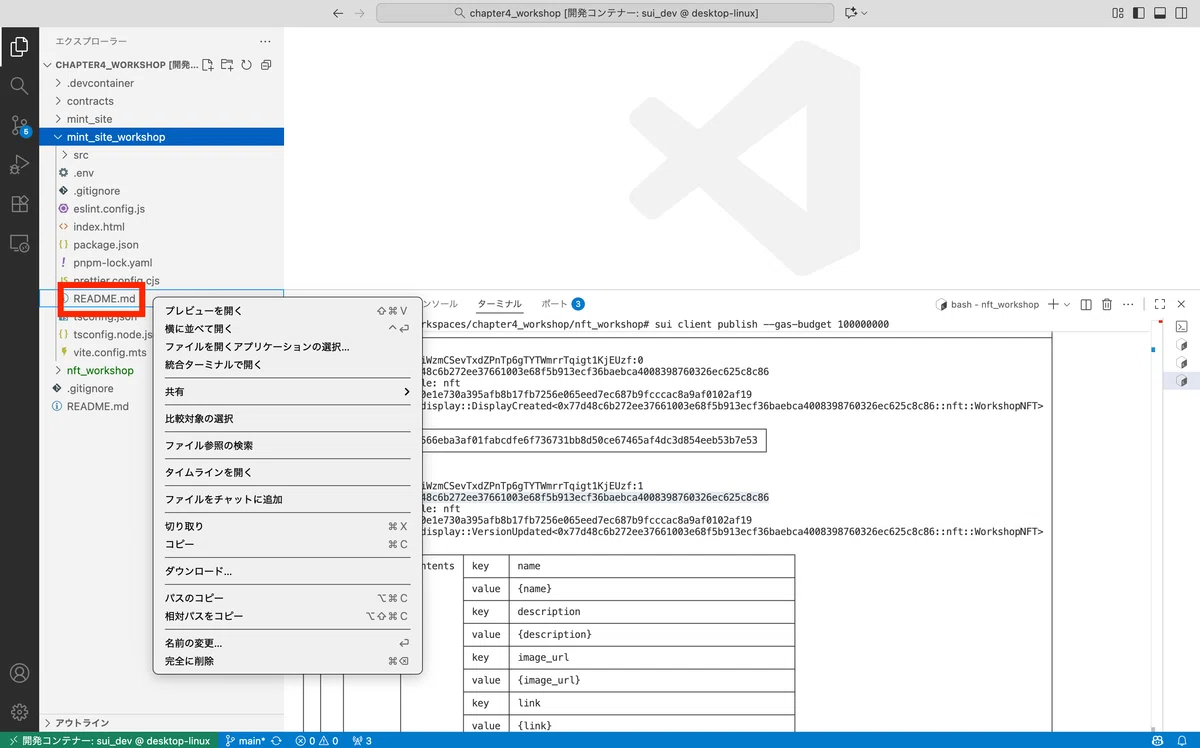
Task: Go back with the title bar arrow
Action: [337, 13]
